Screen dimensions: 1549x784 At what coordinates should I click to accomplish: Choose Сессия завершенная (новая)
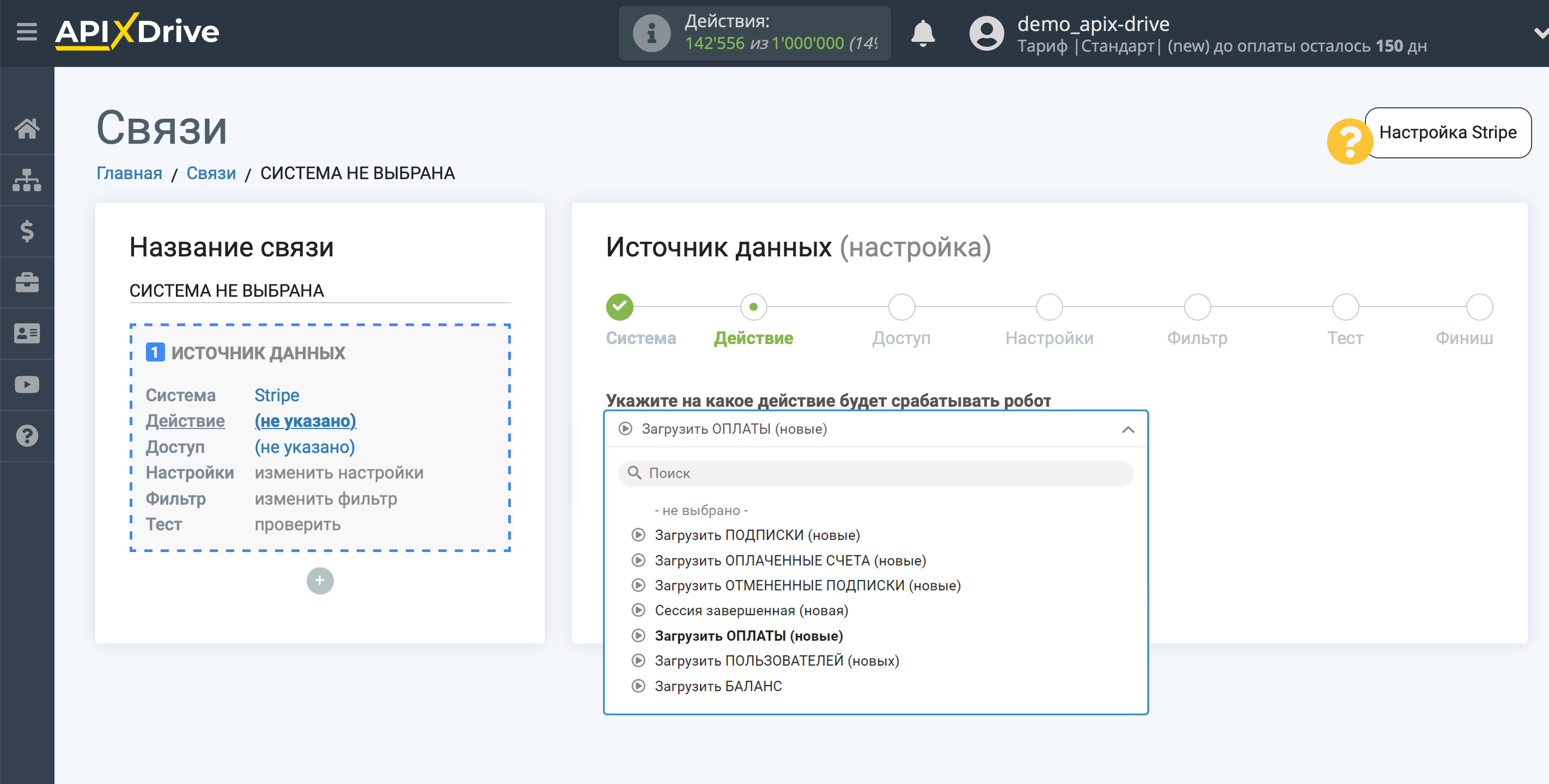pyautogui.click(x=751, y=610)
